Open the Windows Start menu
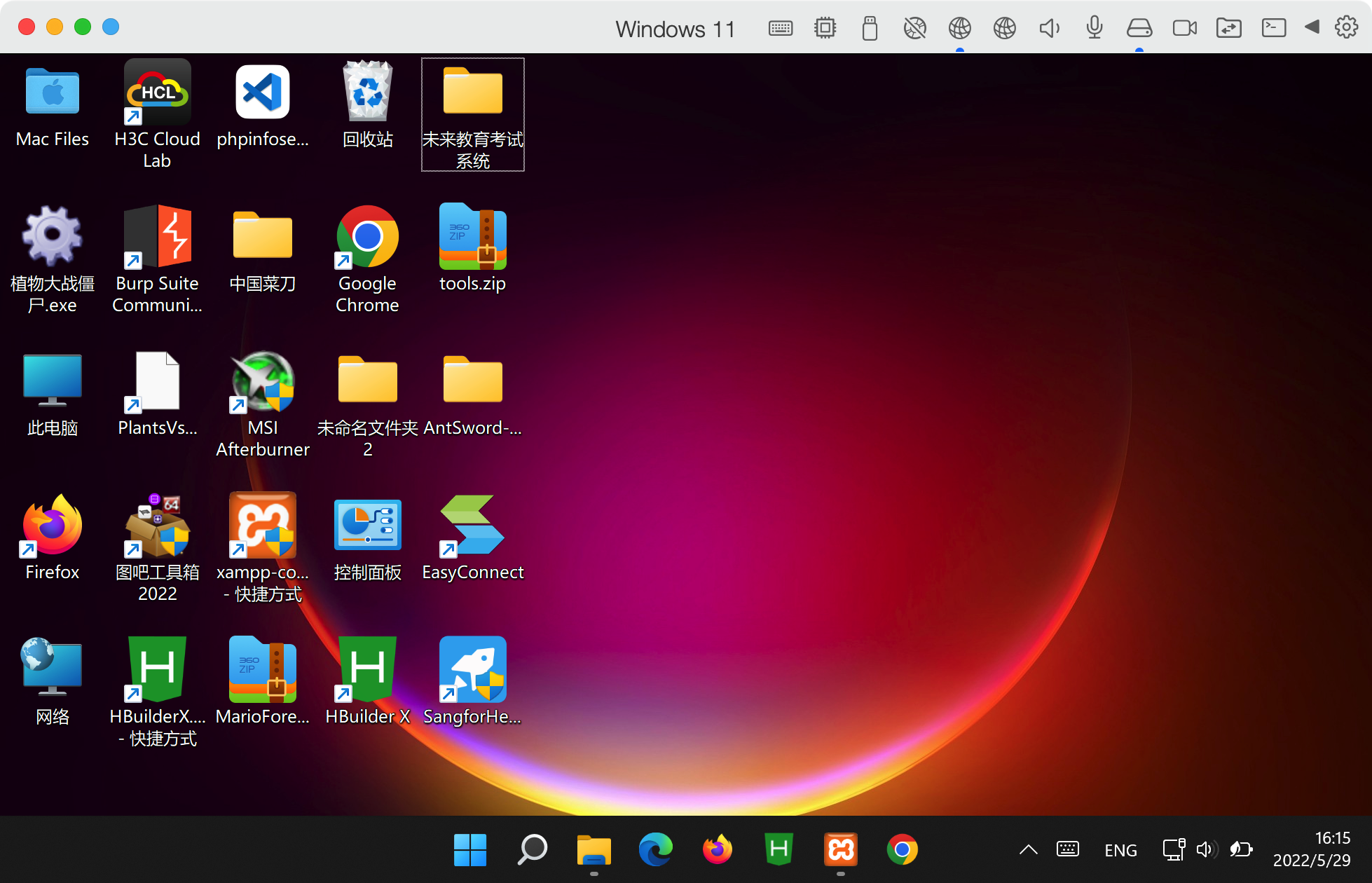1372x883 pixels. pyautogui.click(x=470, y=849)
